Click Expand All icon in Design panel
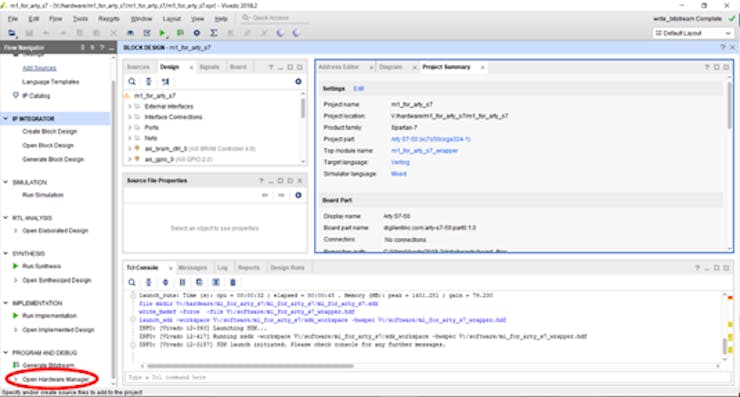The height and width of the screenshot is (397, 740). click(165, 82)
